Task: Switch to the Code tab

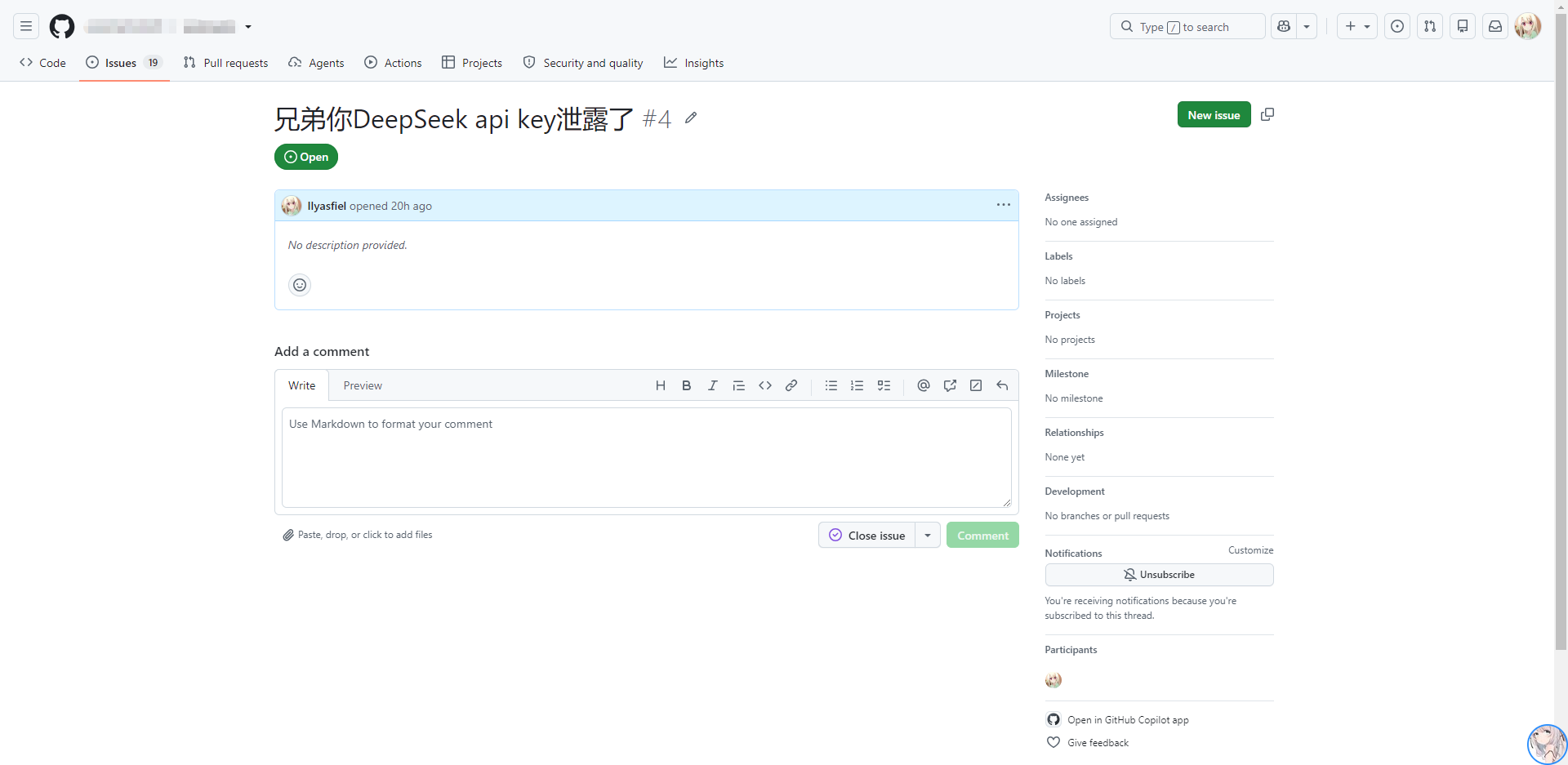Action: point(43,63)
